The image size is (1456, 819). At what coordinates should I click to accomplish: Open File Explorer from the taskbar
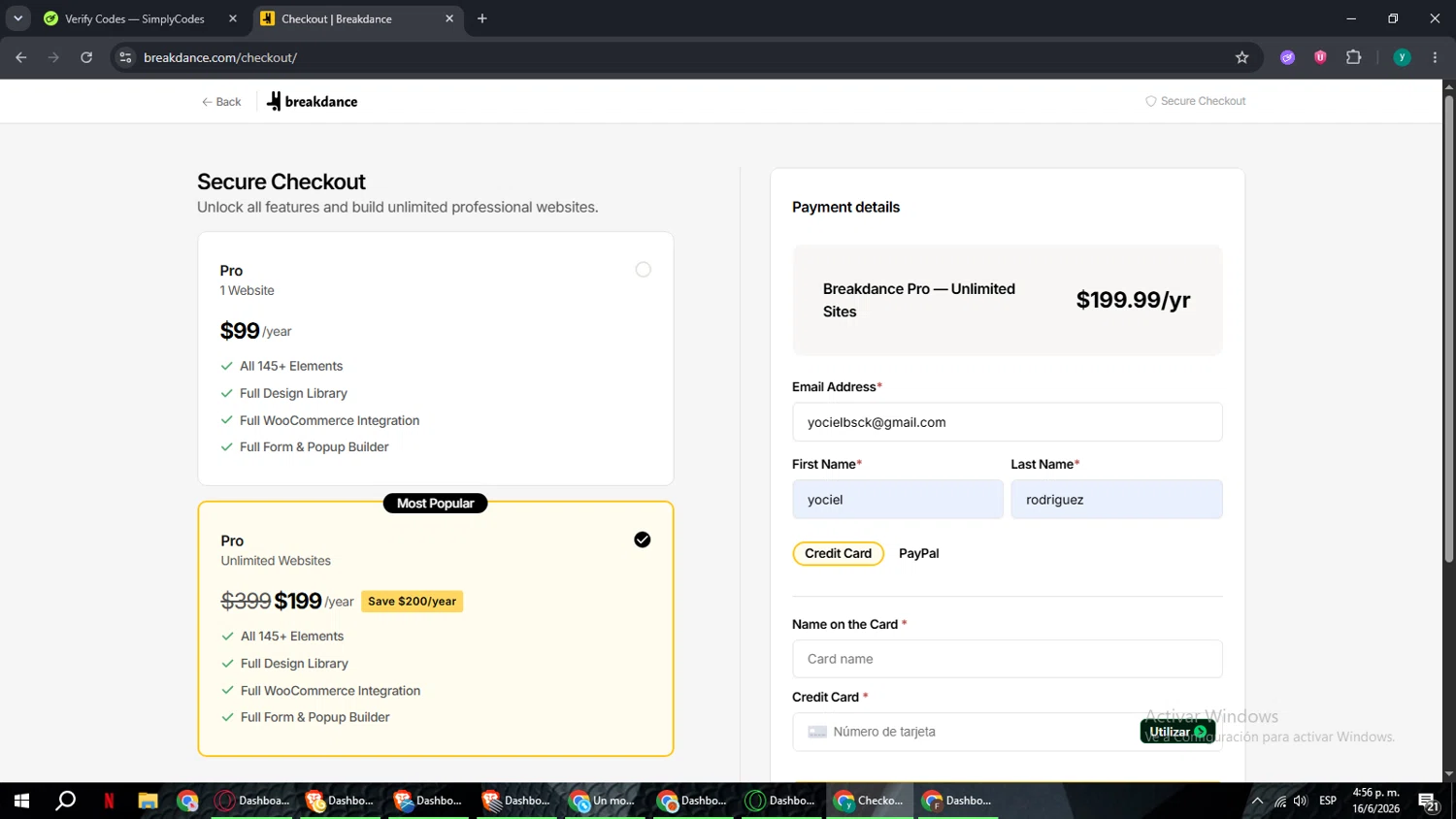(x=148, y=801)
